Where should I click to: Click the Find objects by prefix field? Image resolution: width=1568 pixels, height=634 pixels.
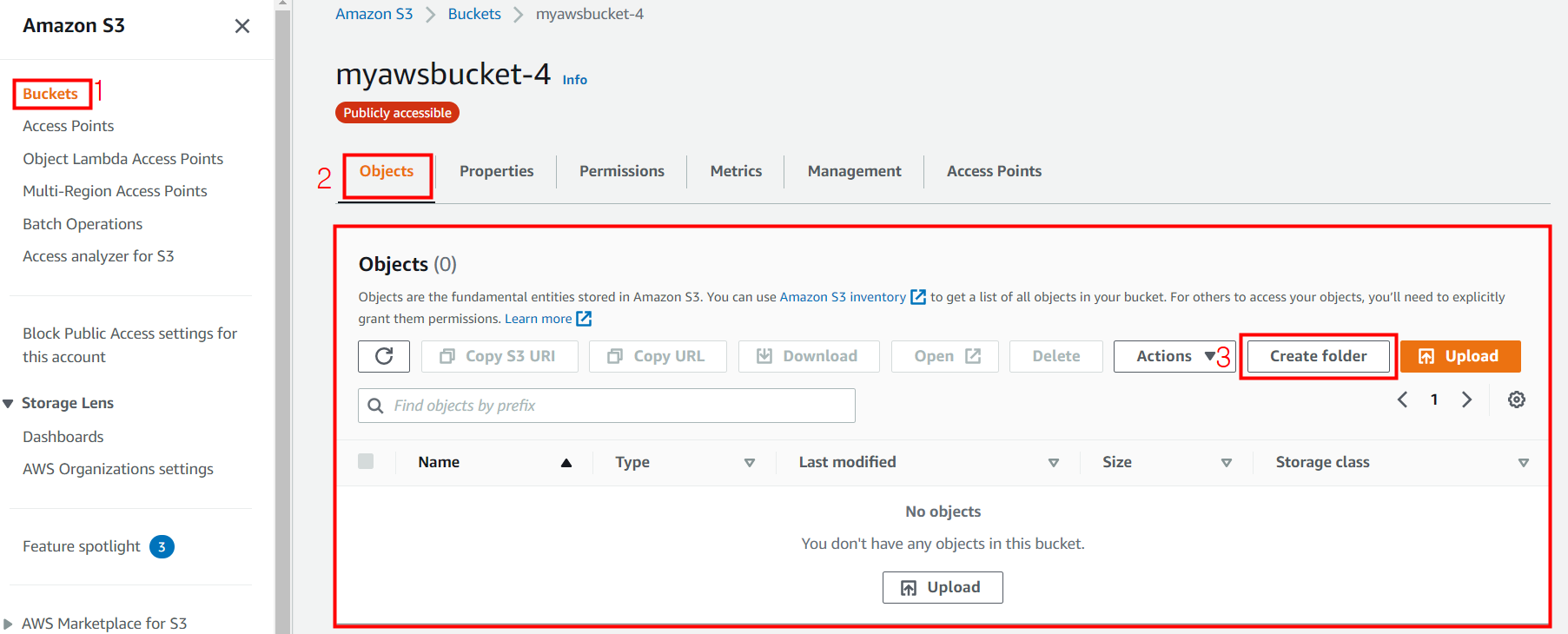pyautogui.click(x=606, y=406)
